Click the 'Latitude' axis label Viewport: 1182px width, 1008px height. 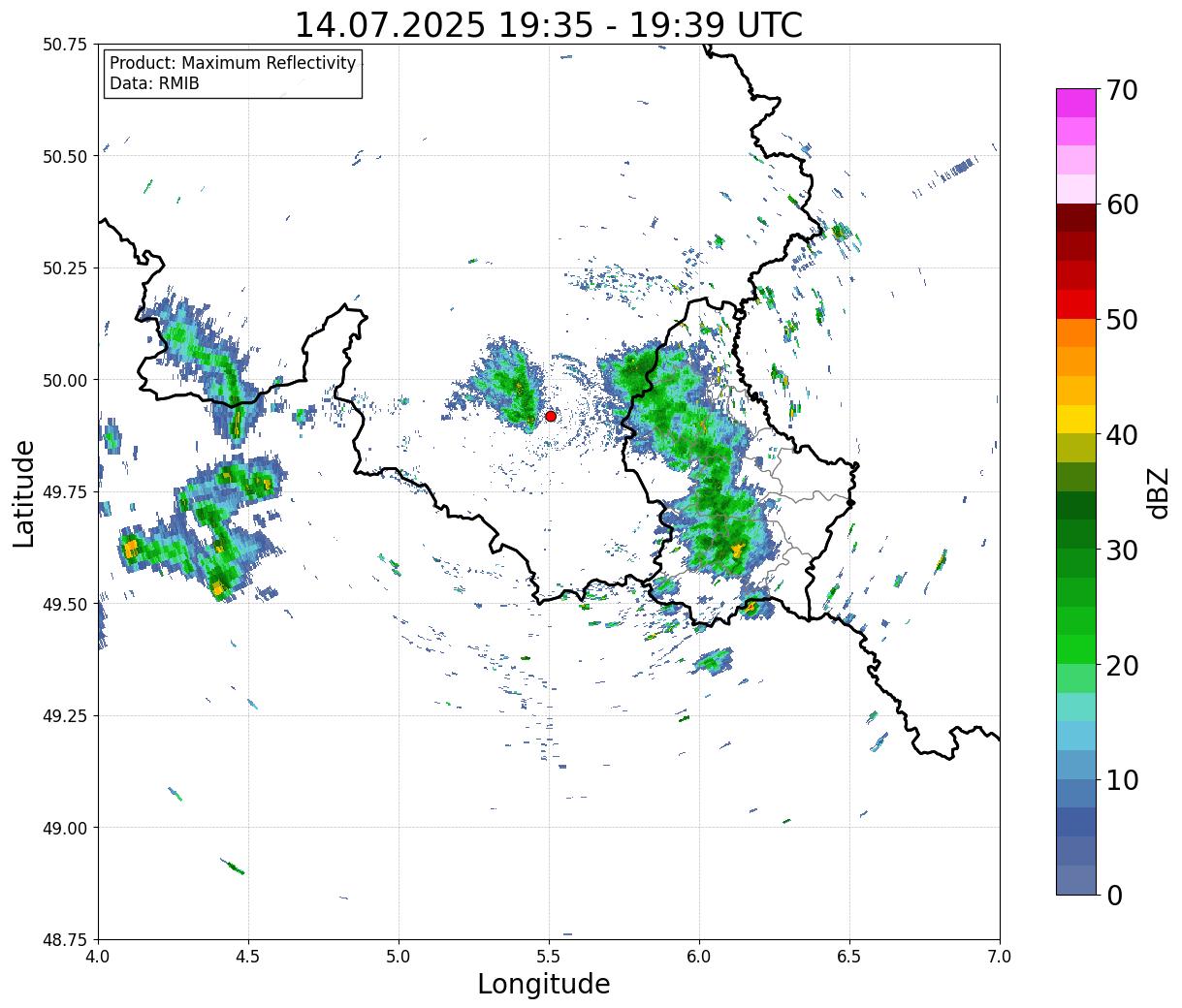pyautogui.click(x=24, y=492)
